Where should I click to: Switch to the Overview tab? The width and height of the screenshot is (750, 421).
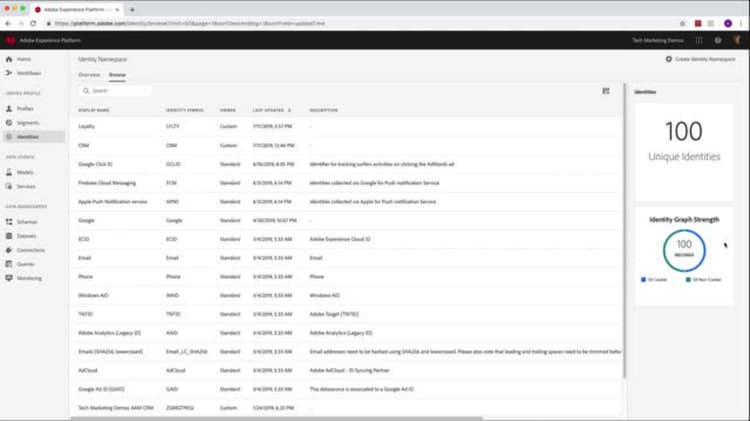[x=89, y=75]
